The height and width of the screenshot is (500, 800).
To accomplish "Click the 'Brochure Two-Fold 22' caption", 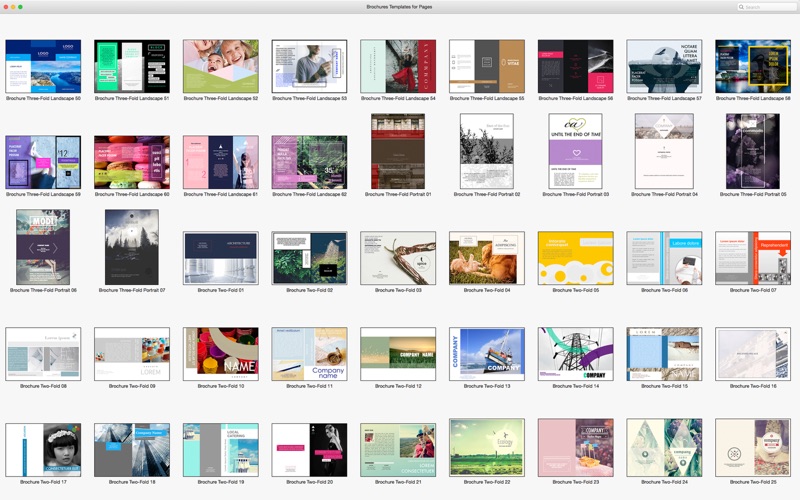I will pyautogui.click(x=487, y=482).
